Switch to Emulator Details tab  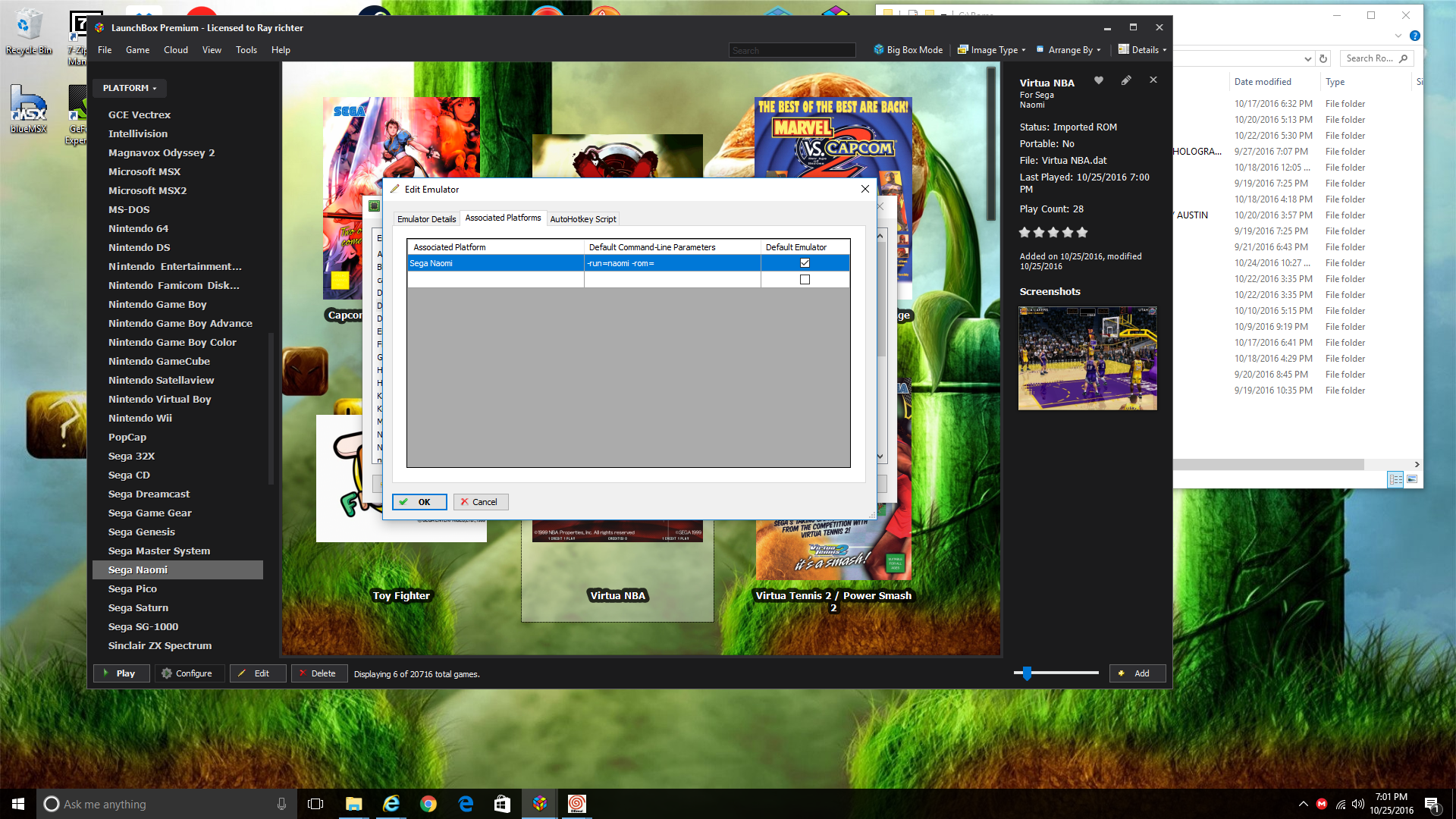426,219
